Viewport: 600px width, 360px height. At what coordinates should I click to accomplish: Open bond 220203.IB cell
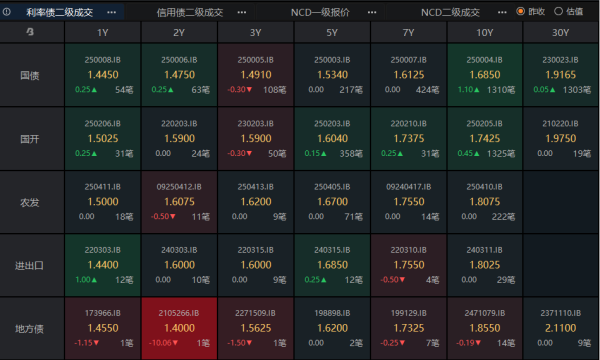click(x=179, y=138)
